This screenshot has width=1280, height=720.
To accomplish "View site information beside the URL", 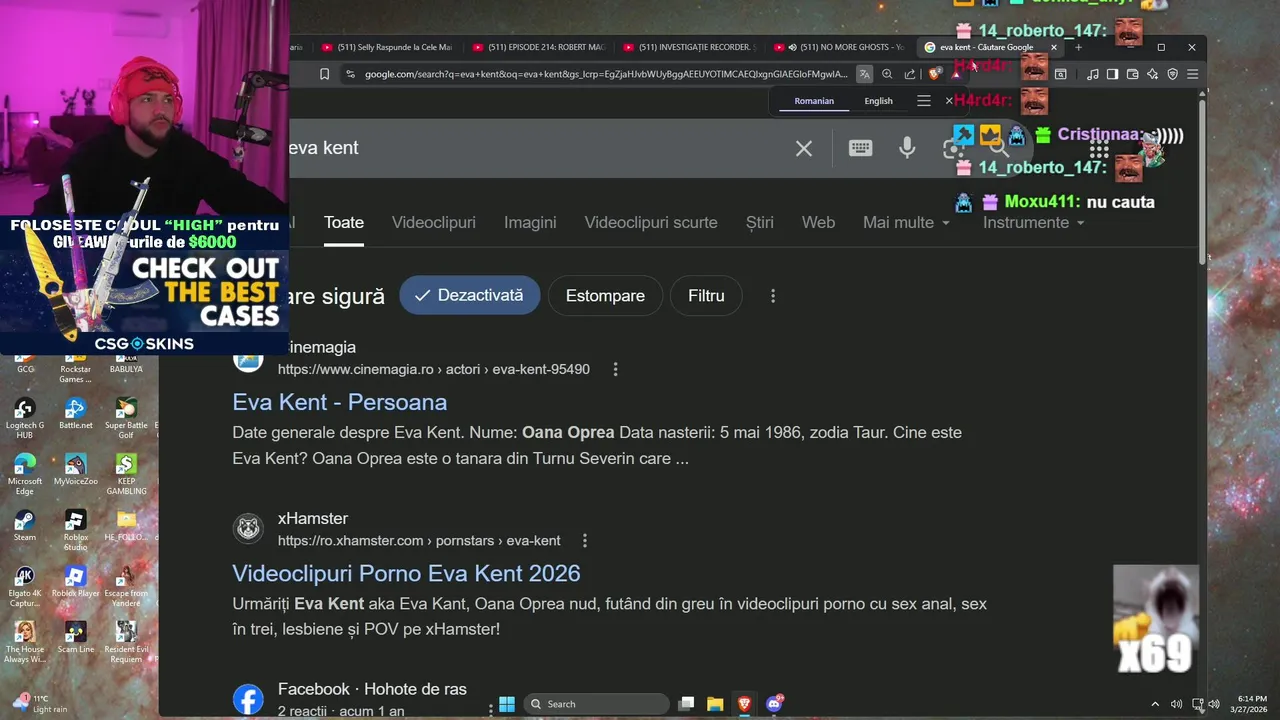I will tap(349, 74).
